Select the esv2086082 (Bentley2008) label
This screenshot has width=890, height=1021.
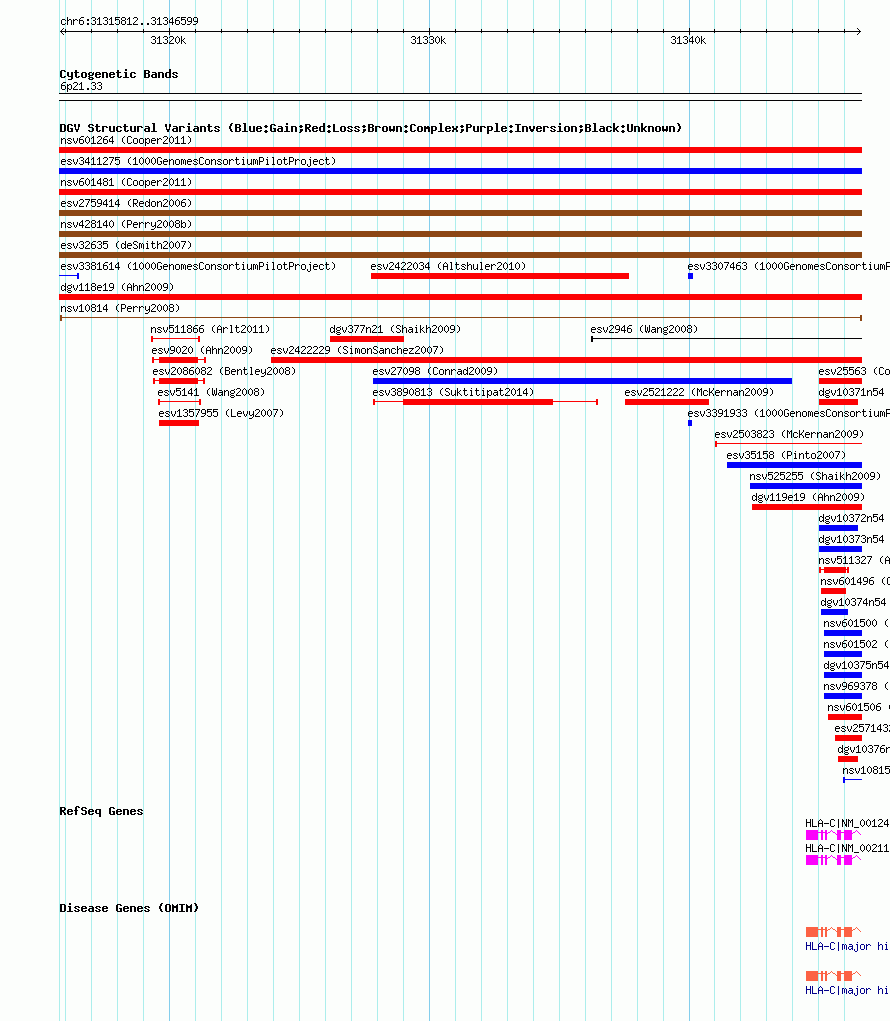224,371
